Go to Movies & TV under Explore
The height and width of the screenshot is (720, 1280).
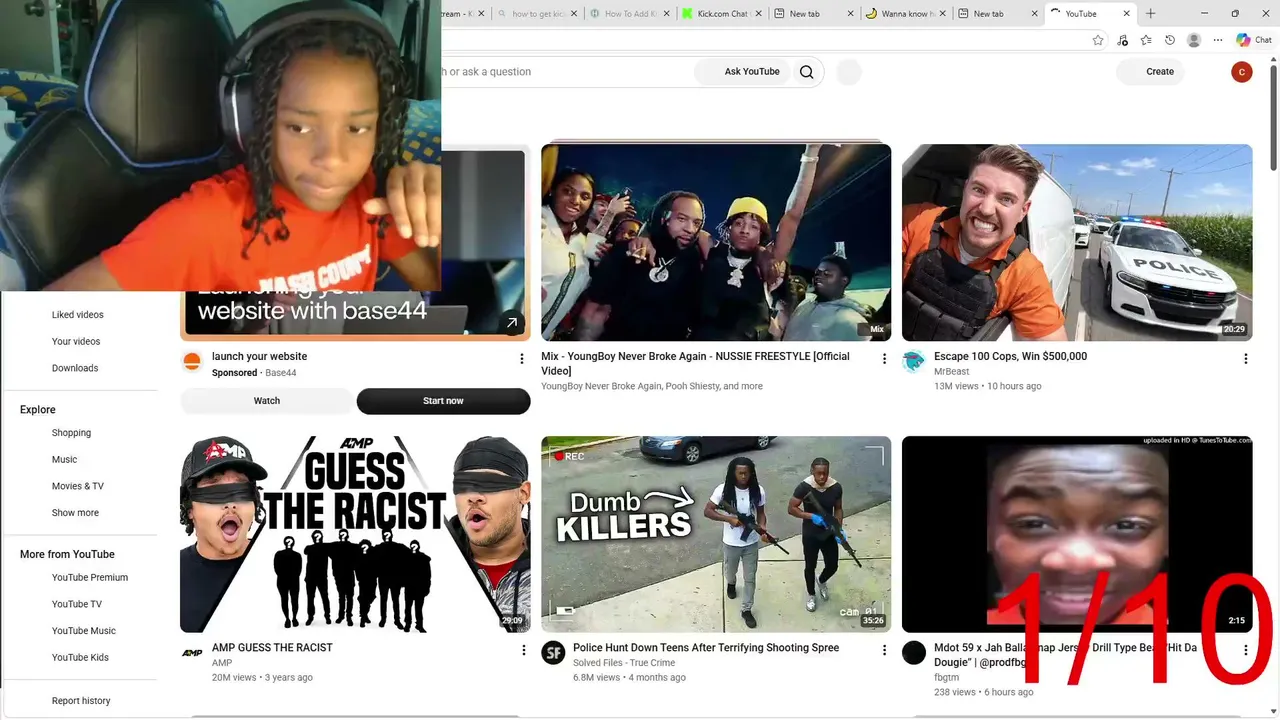point(78,487)
